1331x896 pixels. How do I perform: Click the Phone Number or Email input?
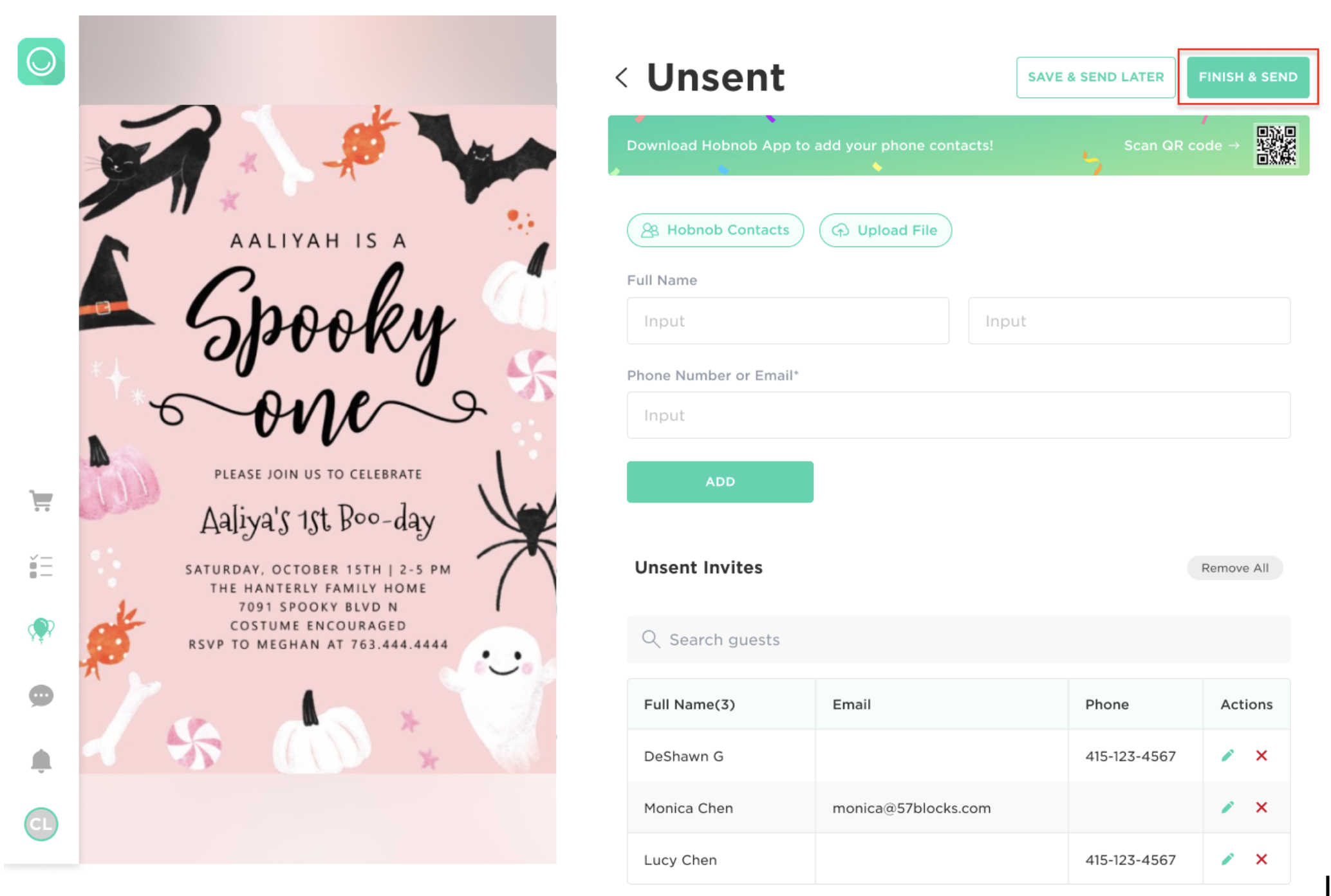point(958,415)
